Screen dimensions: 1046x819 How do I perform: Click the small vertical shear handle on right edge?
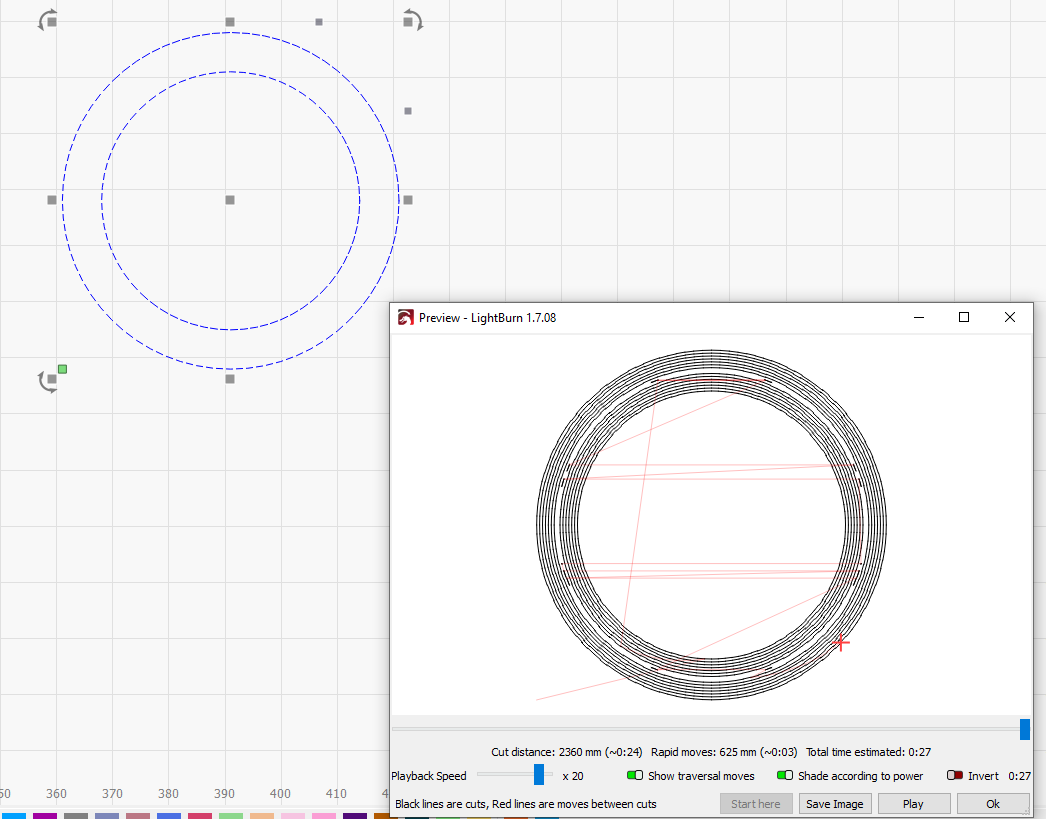click(408, 111)
